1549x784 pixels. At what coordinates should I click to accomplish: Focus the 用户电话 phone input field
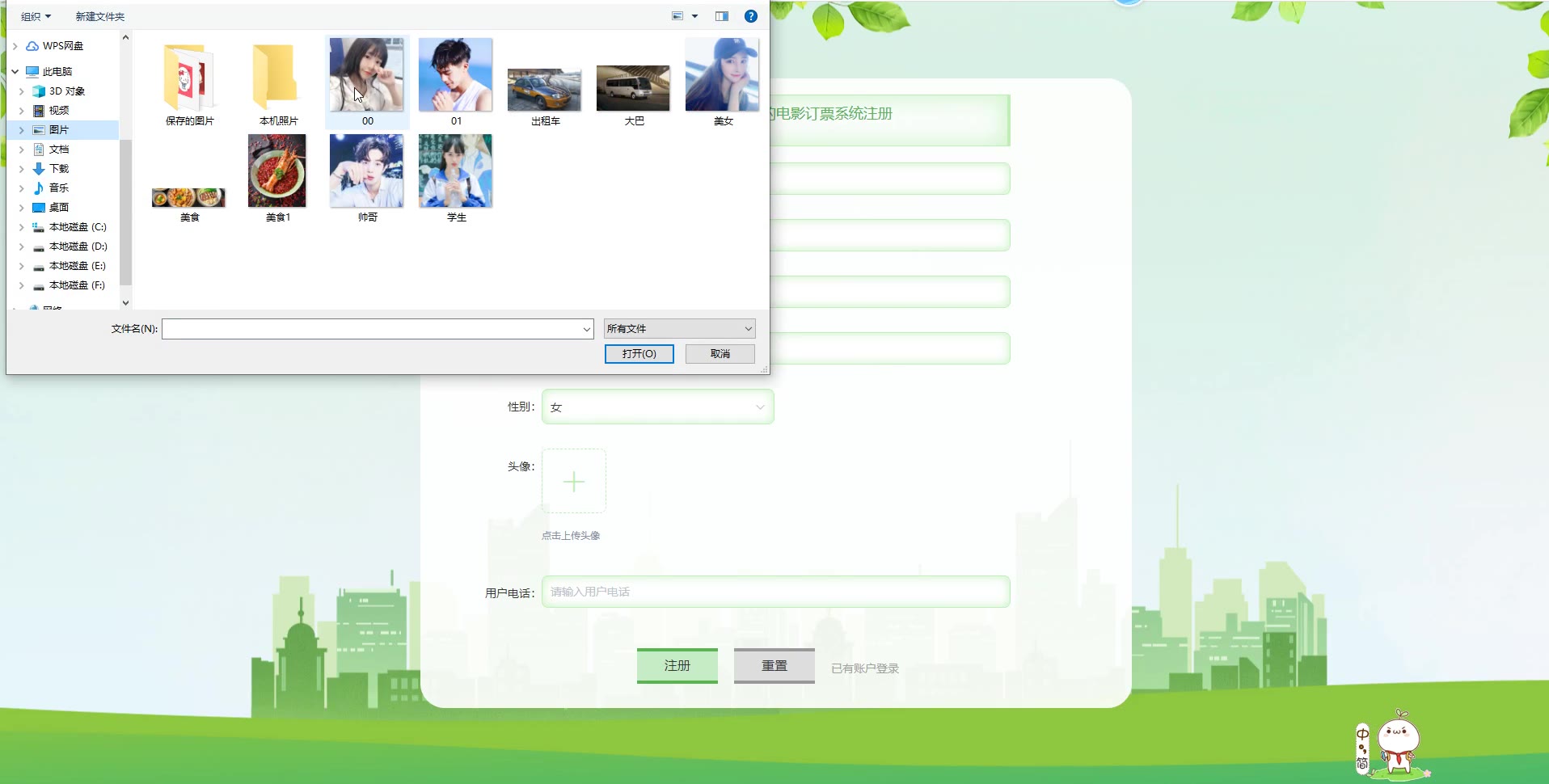pyautogui.click(x=776, y=592)
